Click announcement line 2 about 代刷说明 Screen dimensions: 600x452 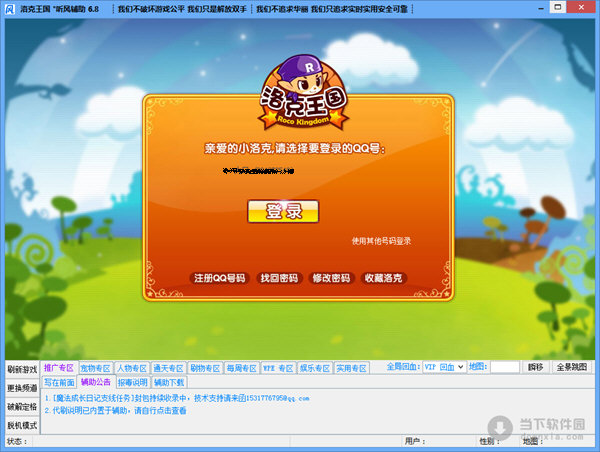116,411
